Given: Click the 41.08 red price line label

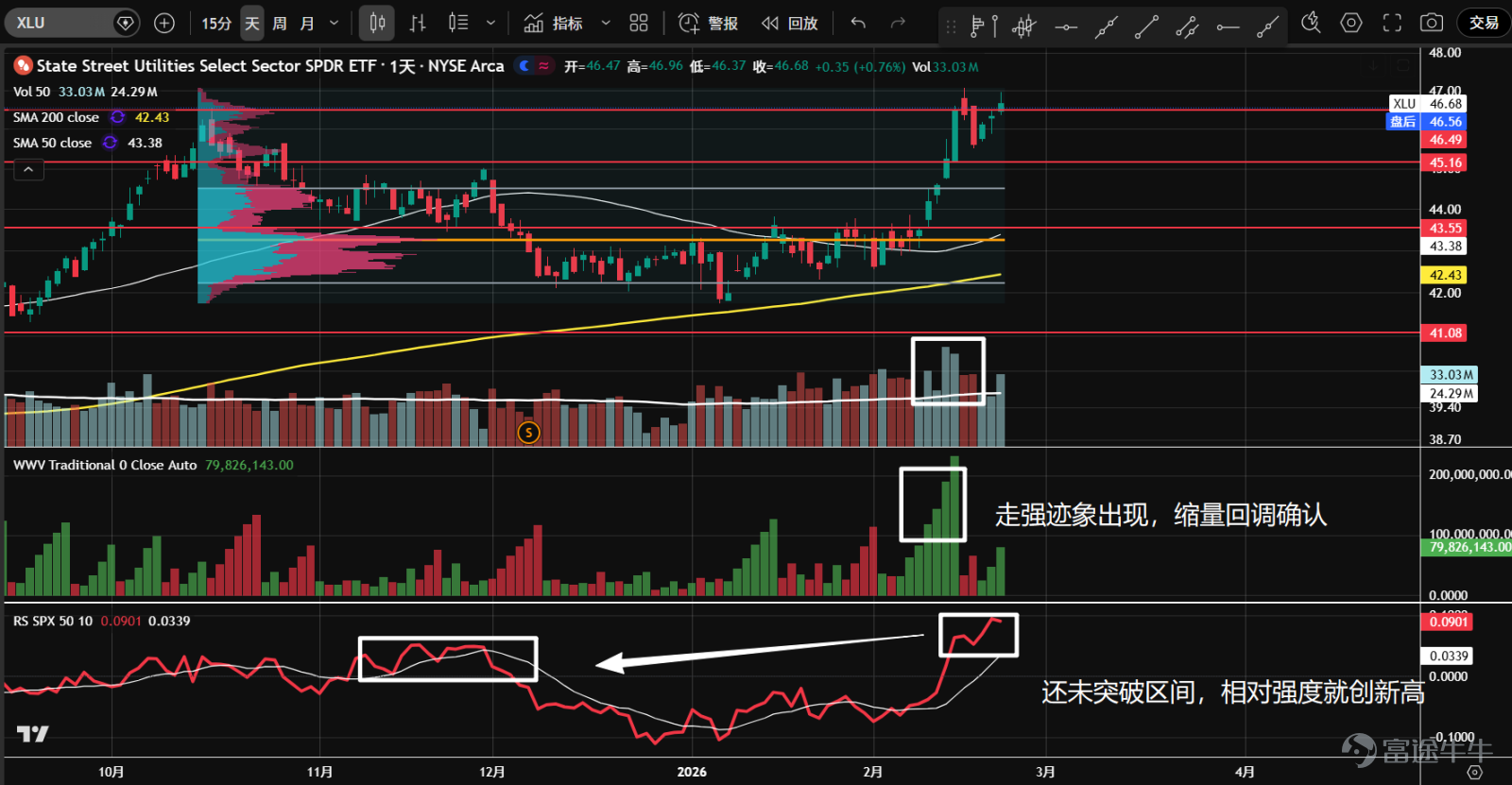Looking at the screenshot, I should [1445, 333].
